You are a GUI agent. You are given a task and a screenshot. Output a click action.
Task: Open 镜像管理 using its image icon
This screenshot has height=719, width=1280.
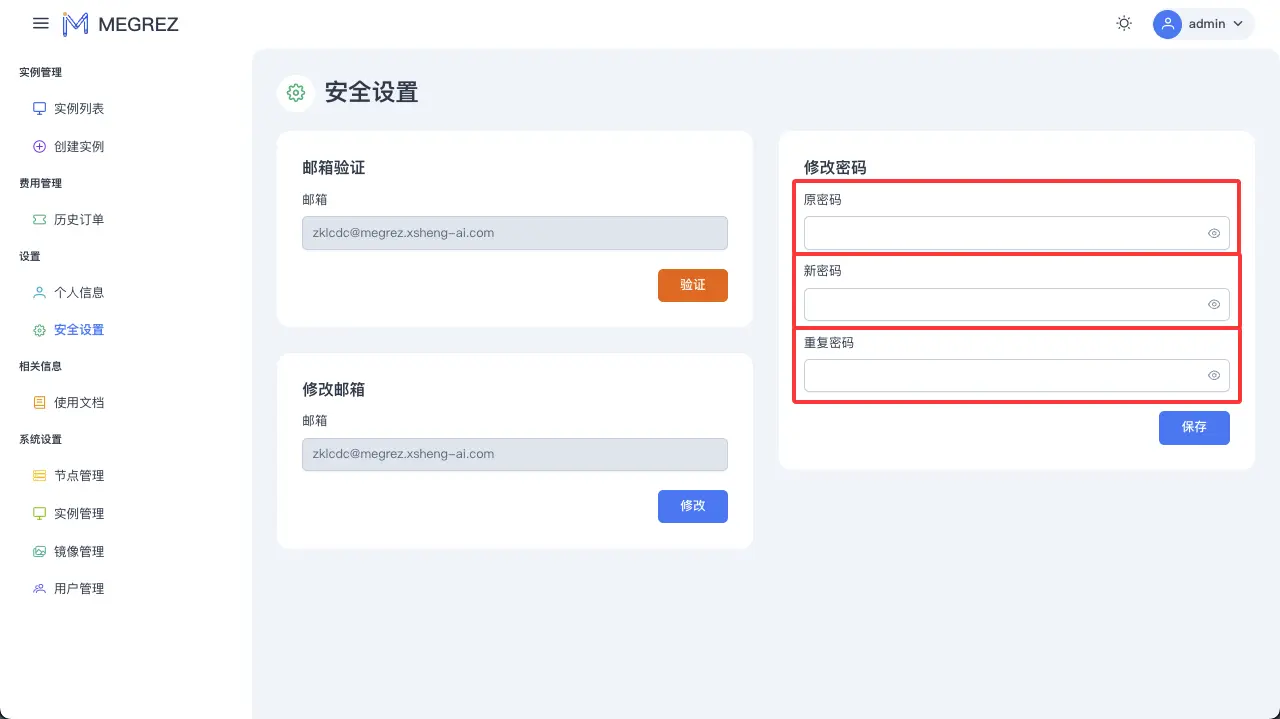(x=37, y=551)
